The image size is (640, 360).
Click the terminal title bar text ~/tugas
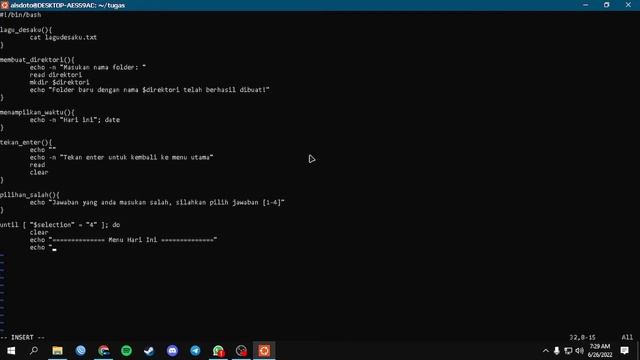point(111,5)
